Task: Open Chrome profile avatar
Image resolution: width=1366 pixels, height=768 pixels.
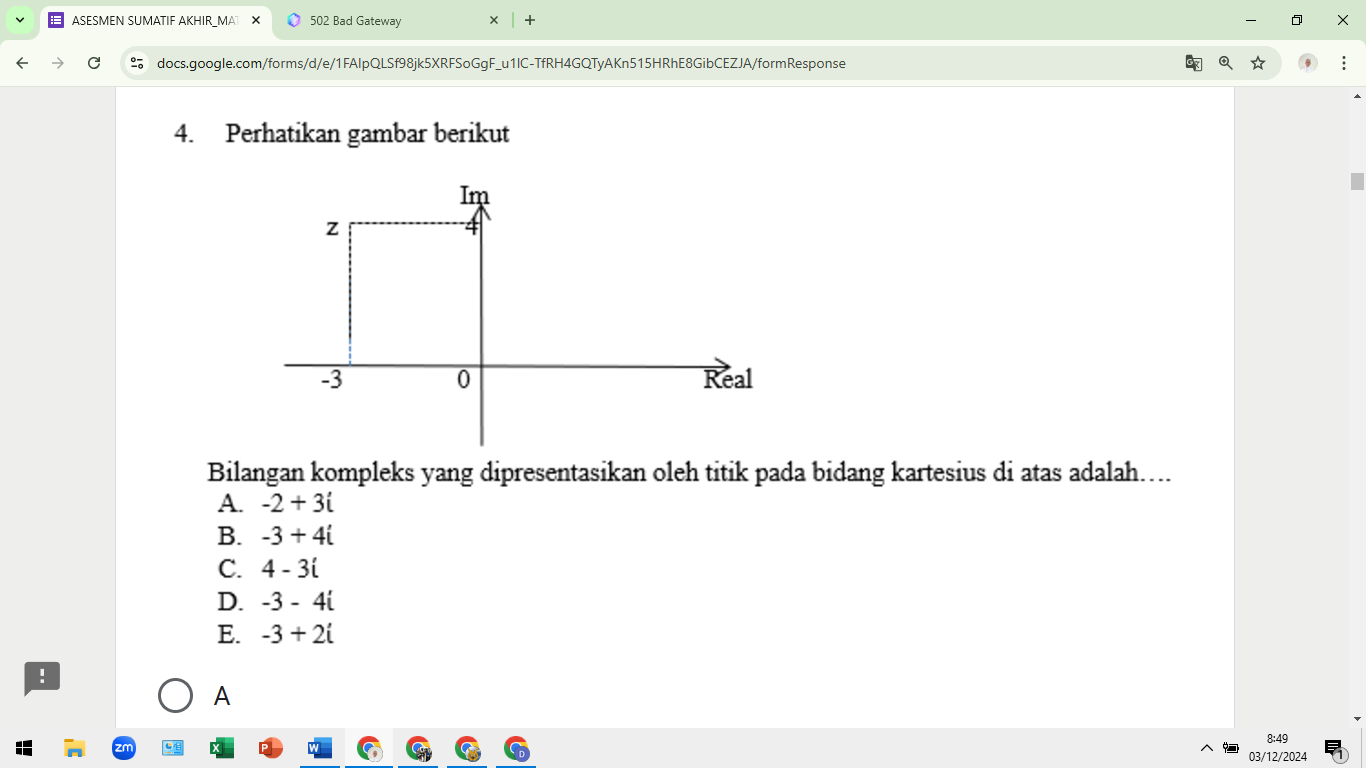Action: (1308, 63)
